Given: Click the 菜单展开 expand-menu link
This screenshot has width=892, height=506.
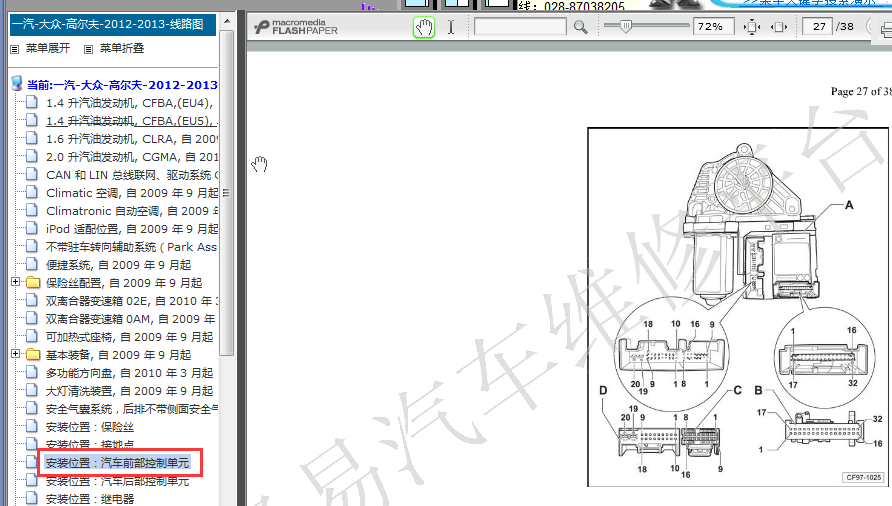Looking at the screenshot, I should (x=48, y=48).
